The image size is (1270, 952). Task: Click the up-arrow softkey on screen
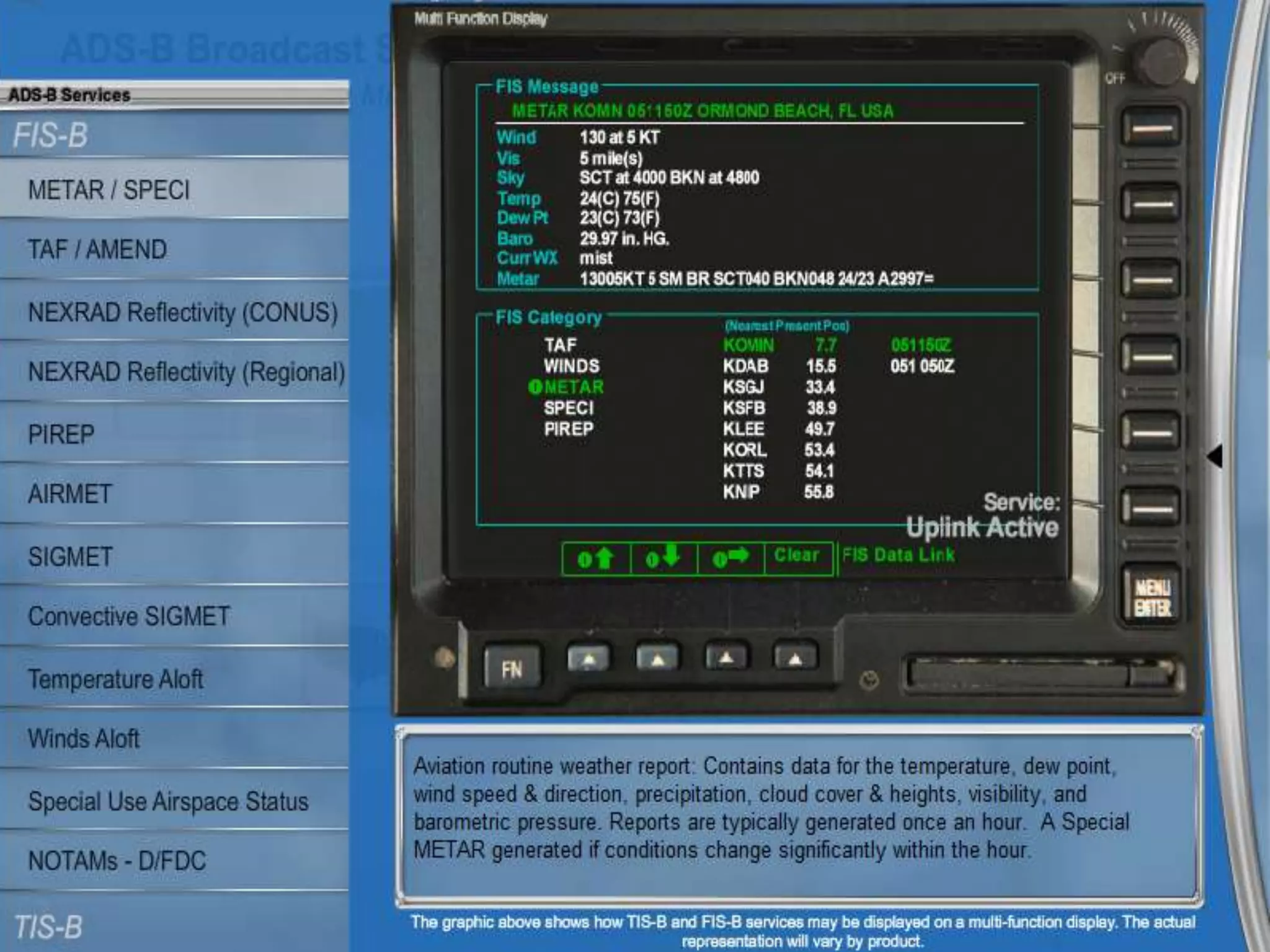[x=595, y=558]
